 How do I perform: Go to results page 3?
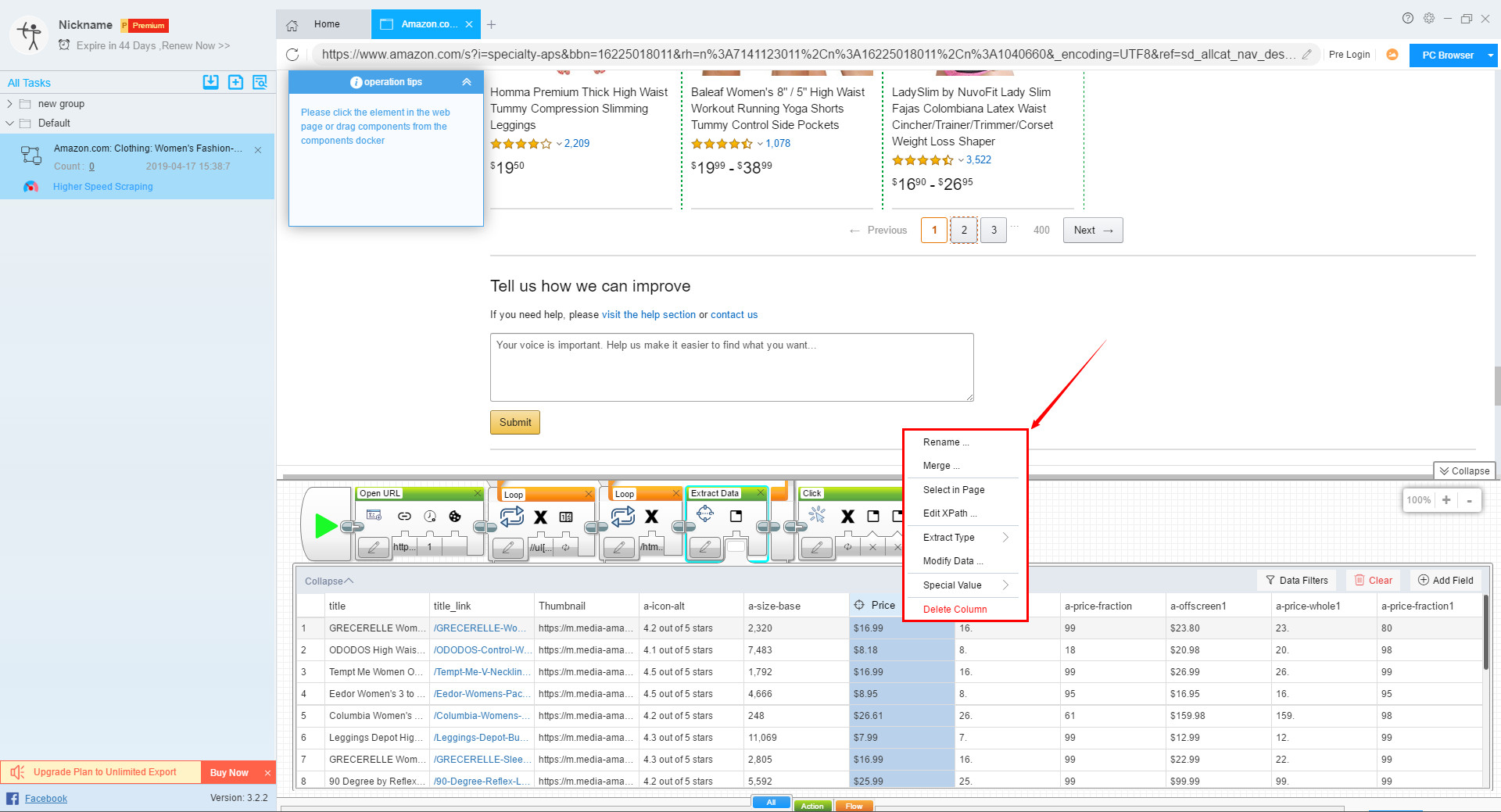pos(994,231)
